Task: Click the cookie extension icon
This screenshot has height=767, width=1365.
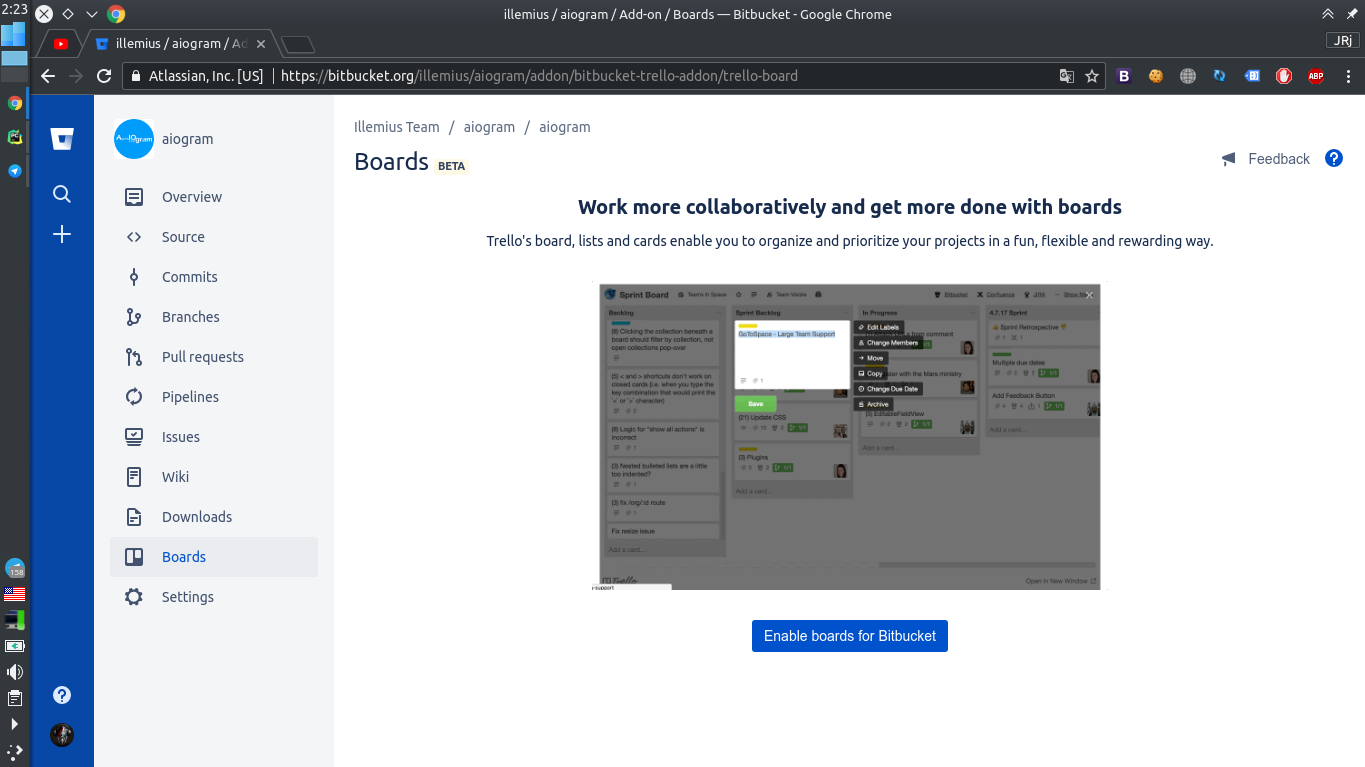Action: click(1156, 76)
